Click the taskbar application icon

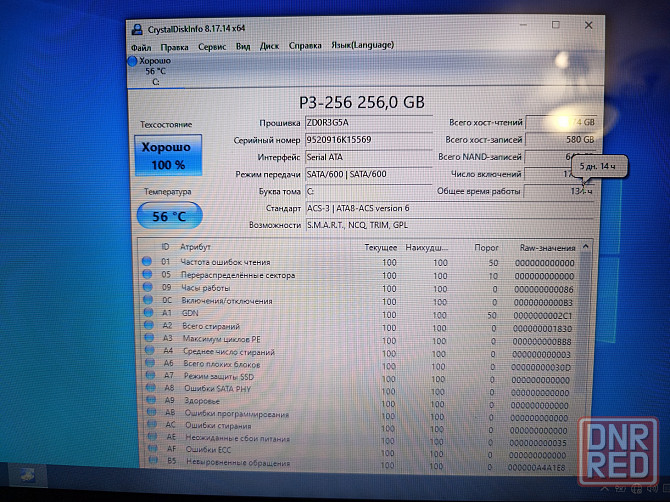[27, 475]
